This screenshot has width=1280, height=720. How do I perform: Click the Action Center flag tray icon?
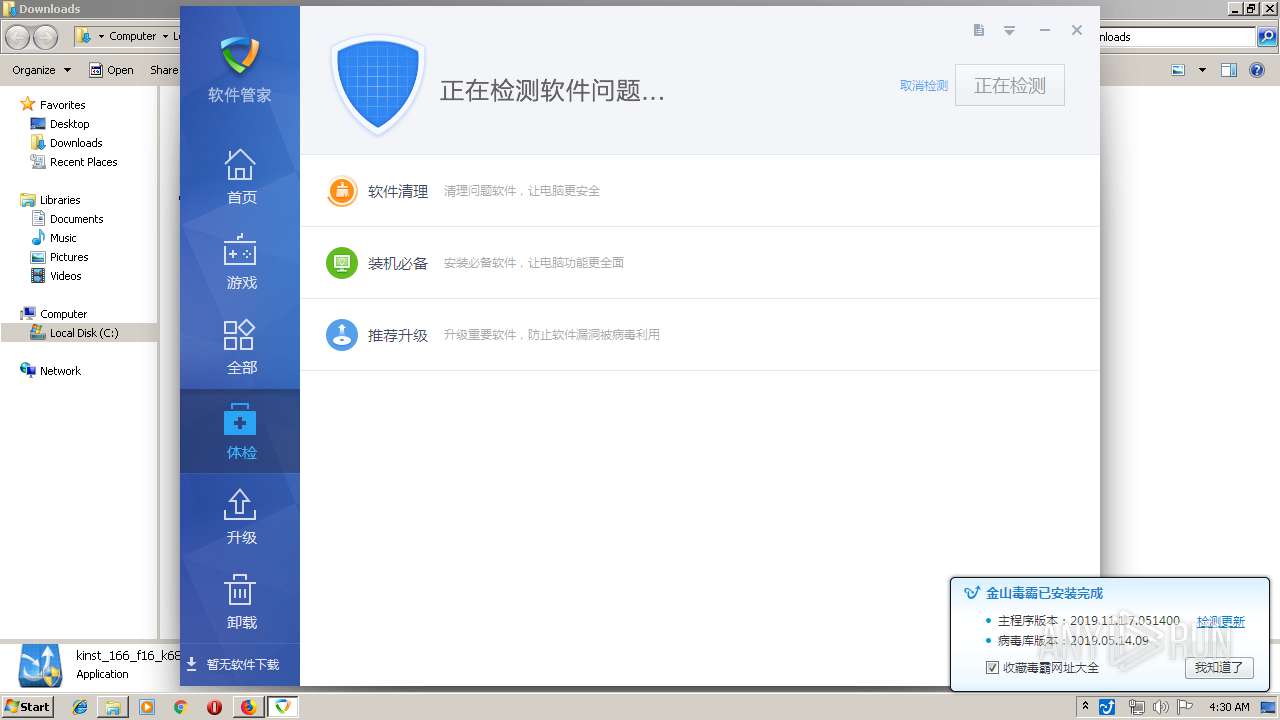click(1185, 707)
